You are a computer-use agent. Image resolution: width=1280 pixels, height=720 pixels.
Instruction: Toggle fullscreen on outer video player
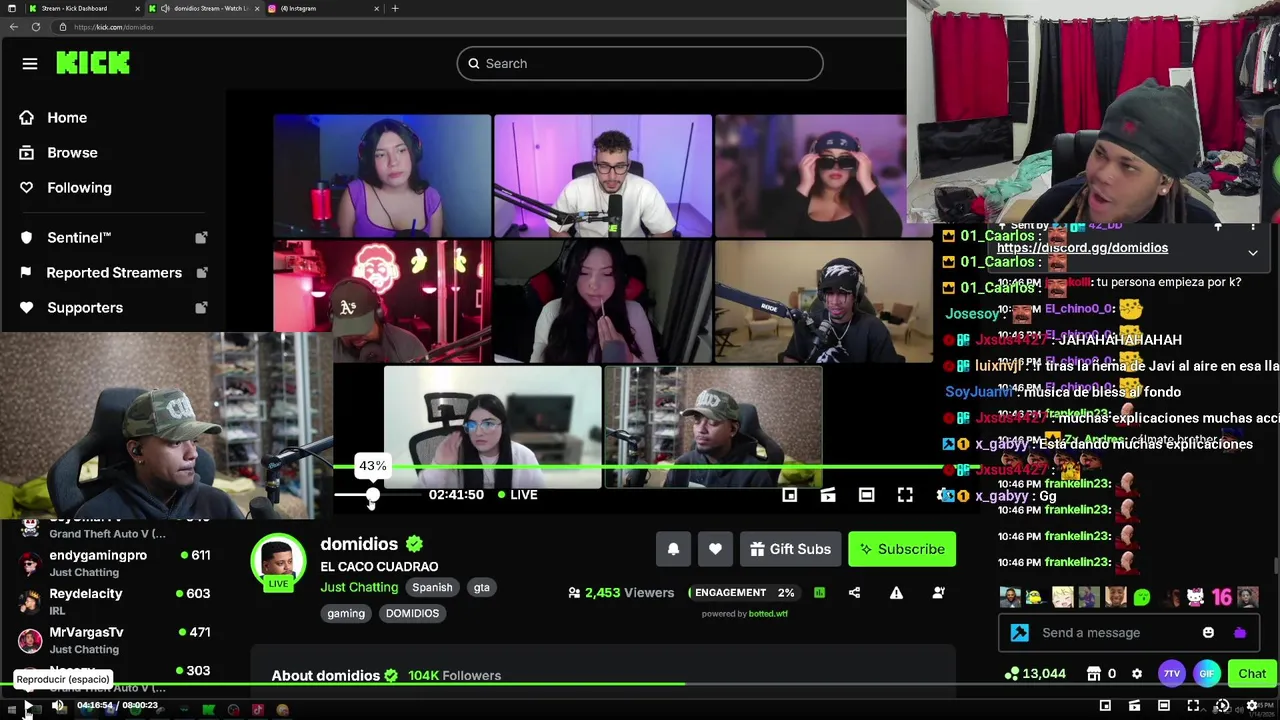1193,706
